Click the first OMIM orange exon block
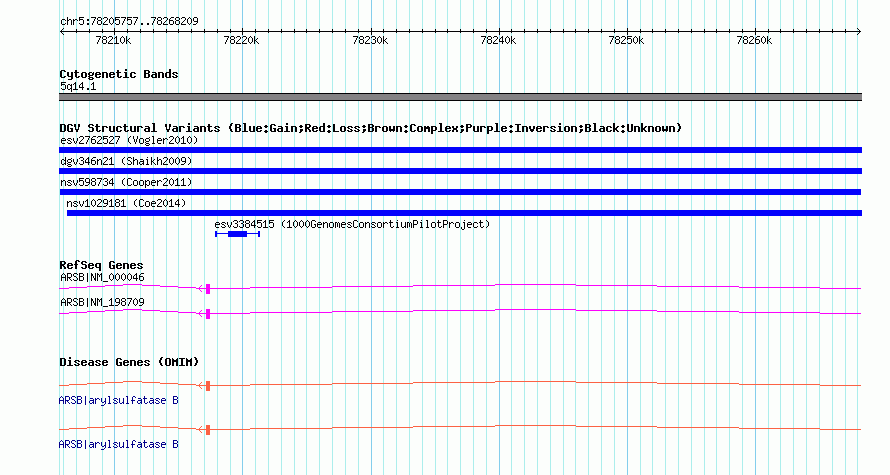The image size is (890, 475). [x=208, y=386]
